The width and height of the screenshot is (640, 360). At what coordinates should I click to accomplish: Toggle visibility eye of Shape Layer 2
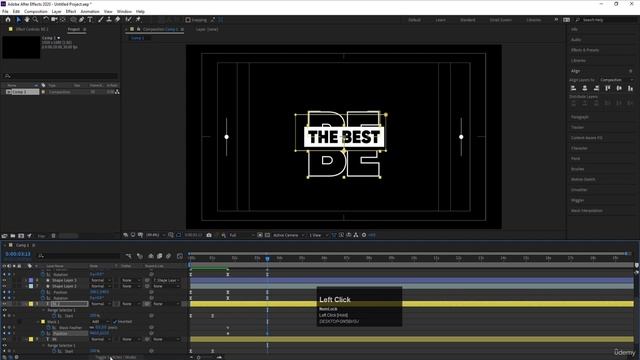(4, 286)
